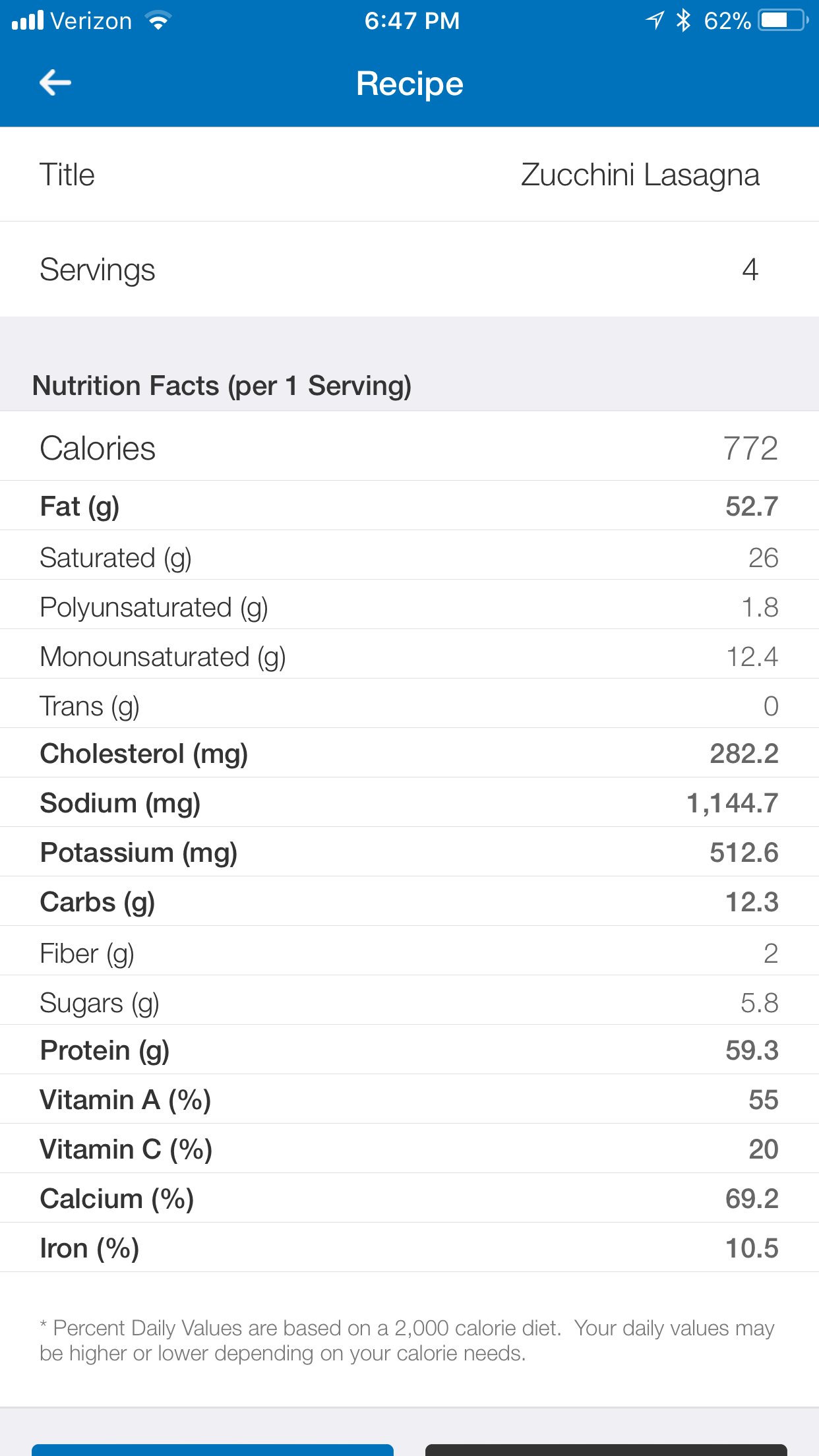The image size is (819, 1456).
Task: Tap the cellular signal bars icon
Action: point(28,20)
